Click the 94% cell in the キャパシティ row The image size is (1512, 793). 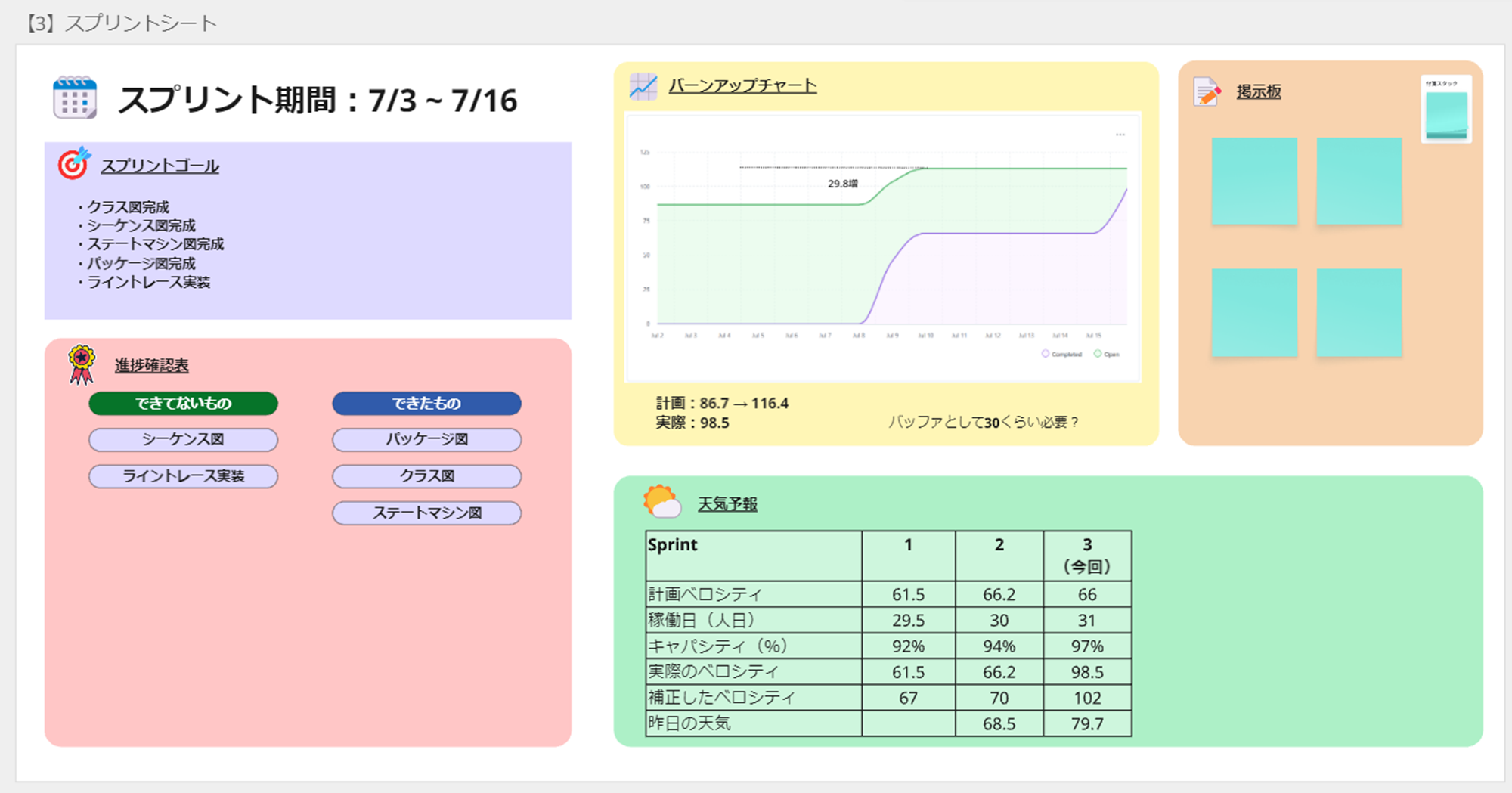(999, 646)
